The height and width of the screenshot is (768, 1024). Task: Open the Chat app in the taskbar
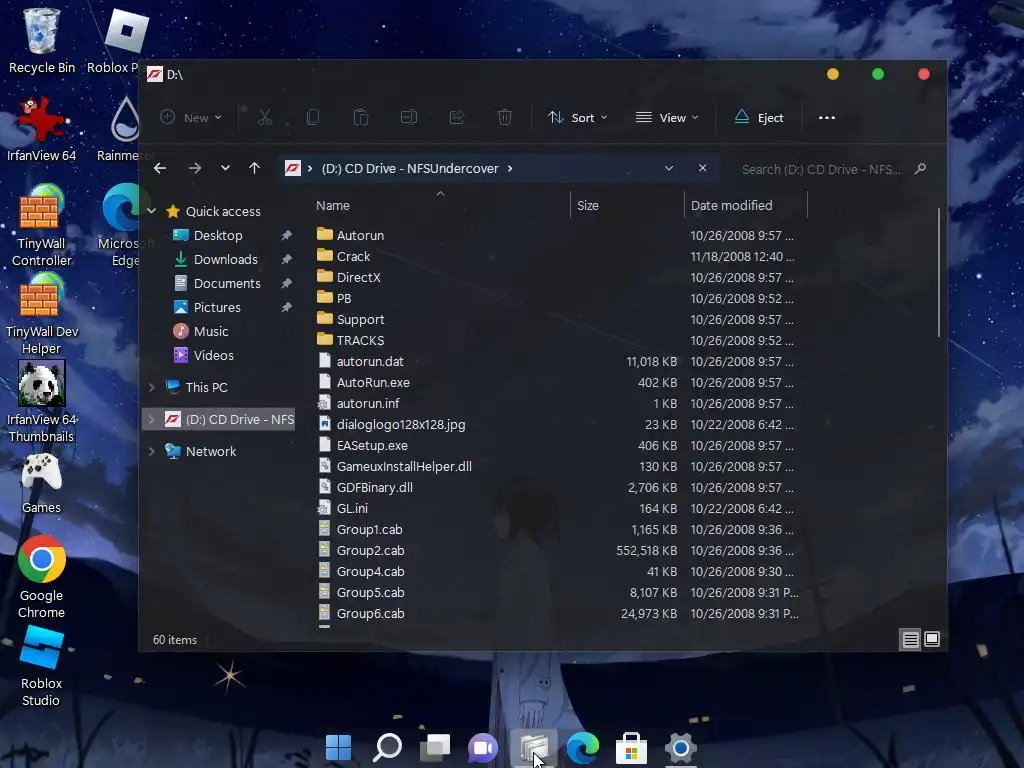point(483,747)
